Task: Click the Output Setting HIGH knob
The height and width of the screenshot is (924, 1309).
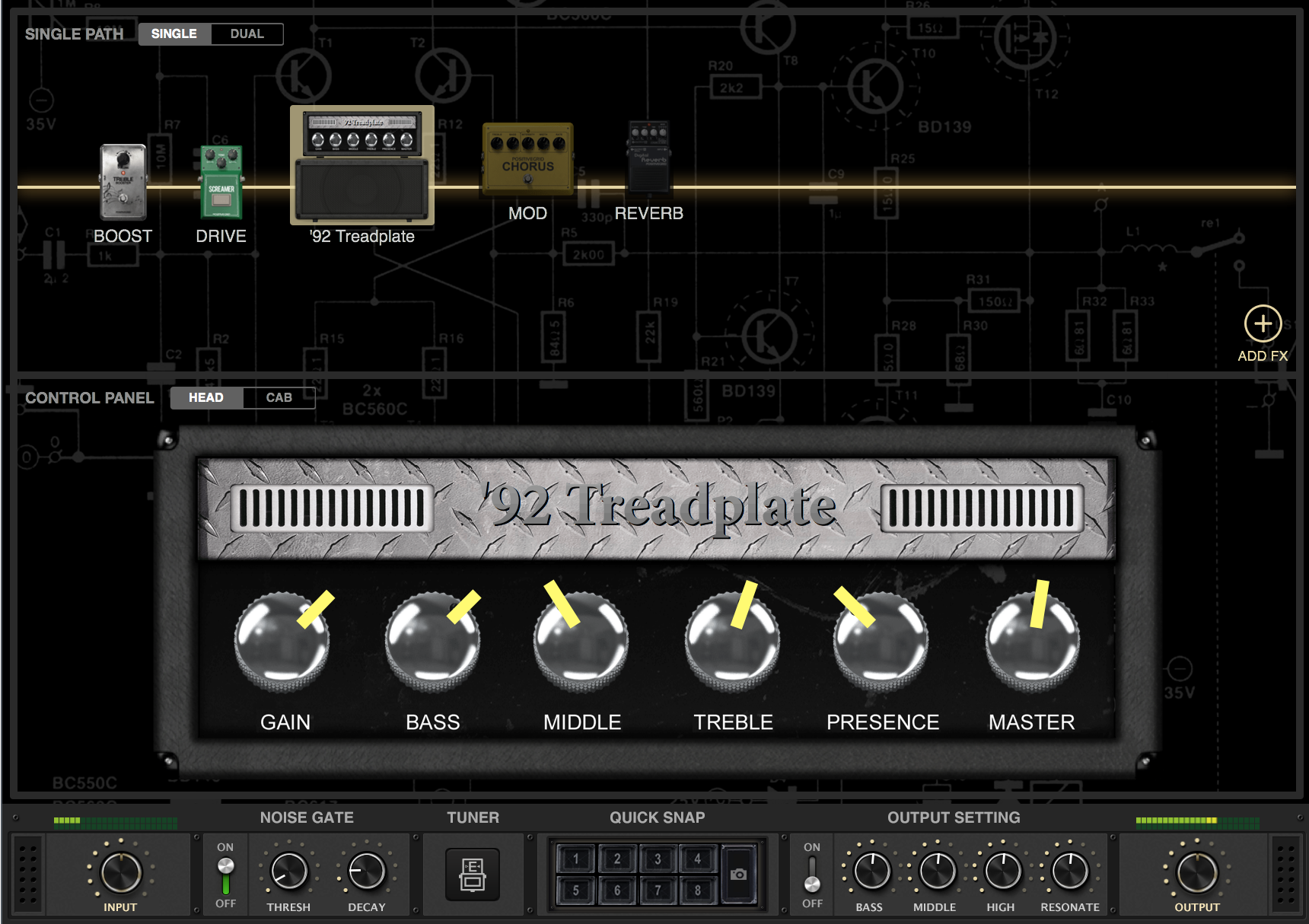Action: [1003, 871]
